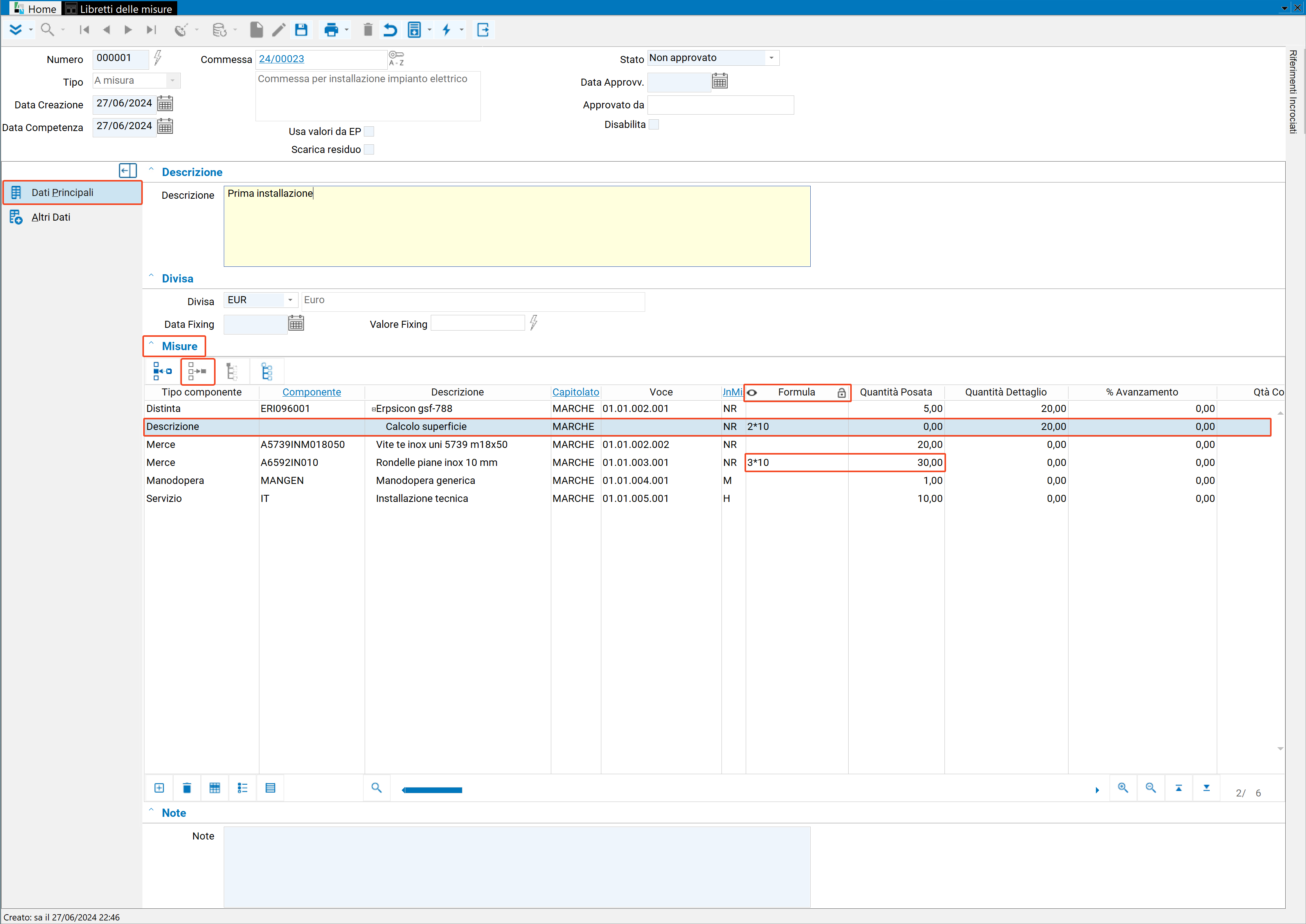Viewport: 1306px width, 924px height.
Task: Zoom in on the Misure grid
Action: tap(1123, 788)
